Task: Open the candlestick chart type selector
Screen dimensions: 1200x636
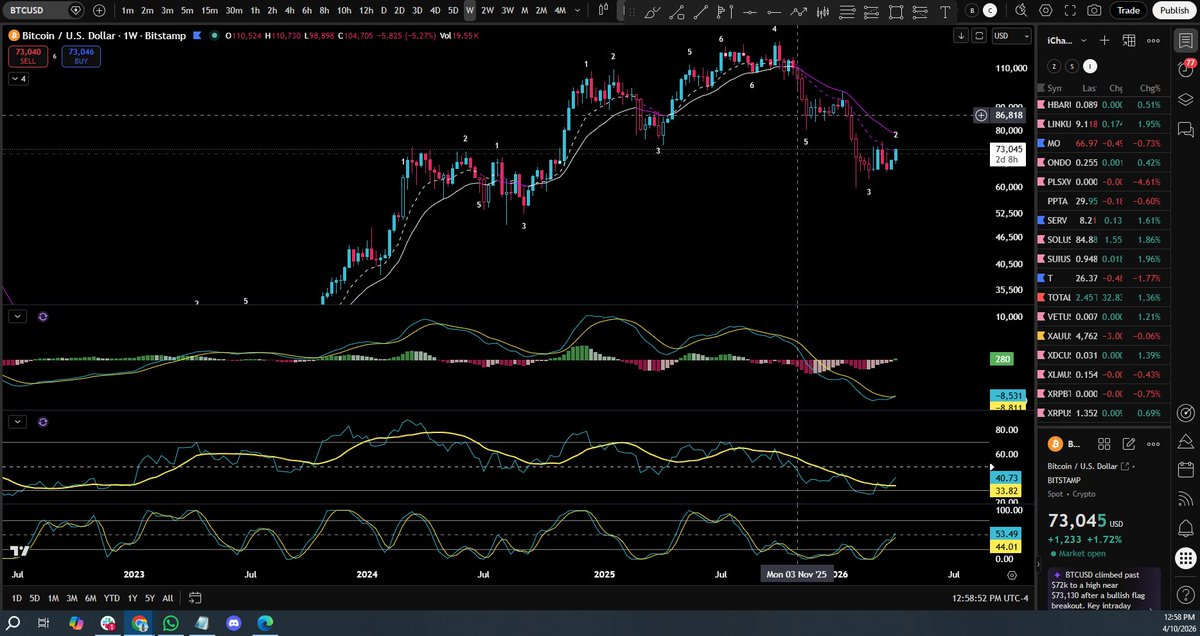Action: pyautogui.click(x=602, y=11)
